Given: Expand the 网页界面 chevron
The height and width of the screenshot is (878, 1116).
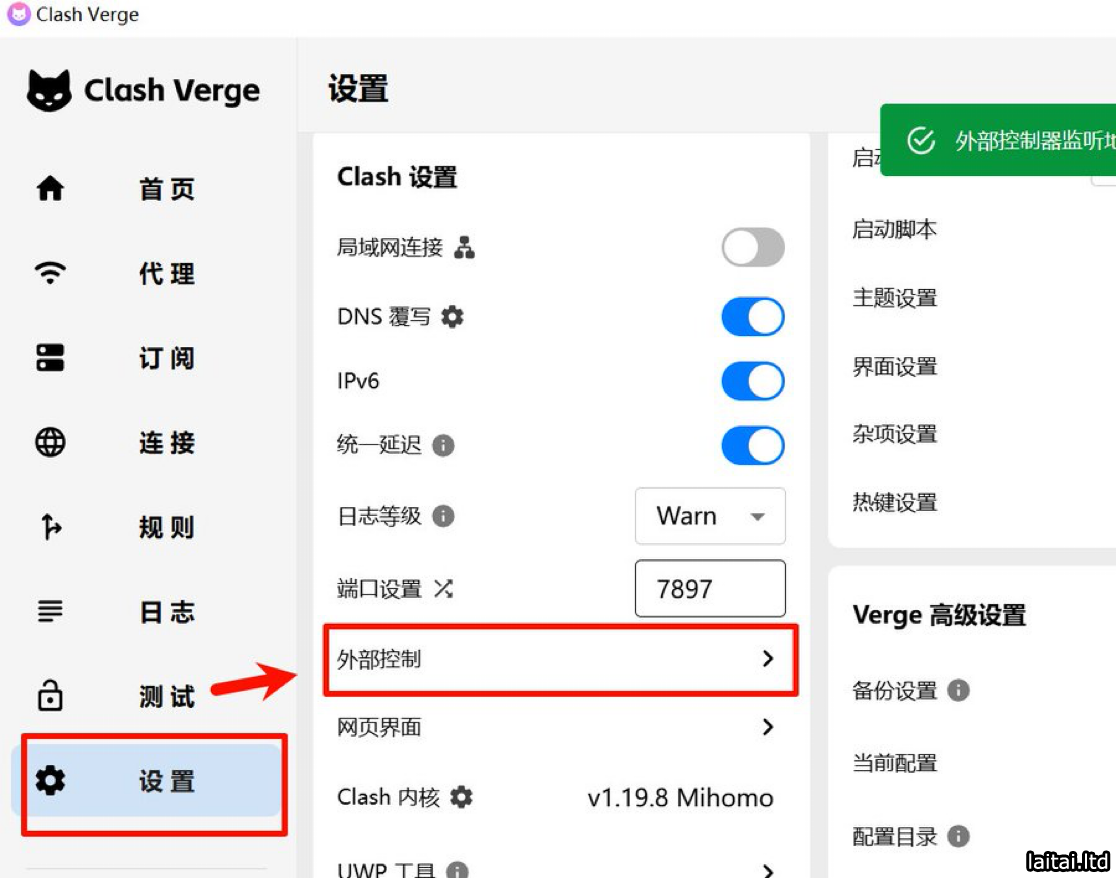Looking at the screenshot, I should 767,727.
